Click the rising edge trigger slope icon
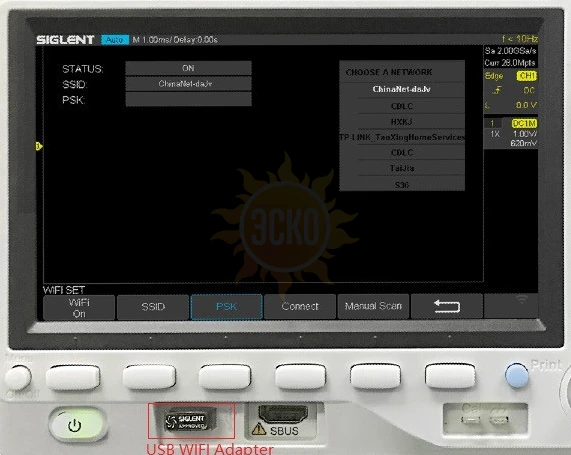The image size is (571, 455). [497, 90]
